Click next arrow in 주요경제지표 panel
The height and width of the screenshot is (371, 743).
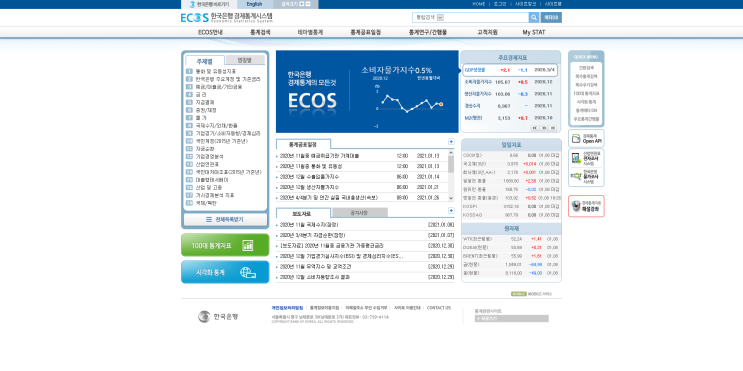point(544,128)
